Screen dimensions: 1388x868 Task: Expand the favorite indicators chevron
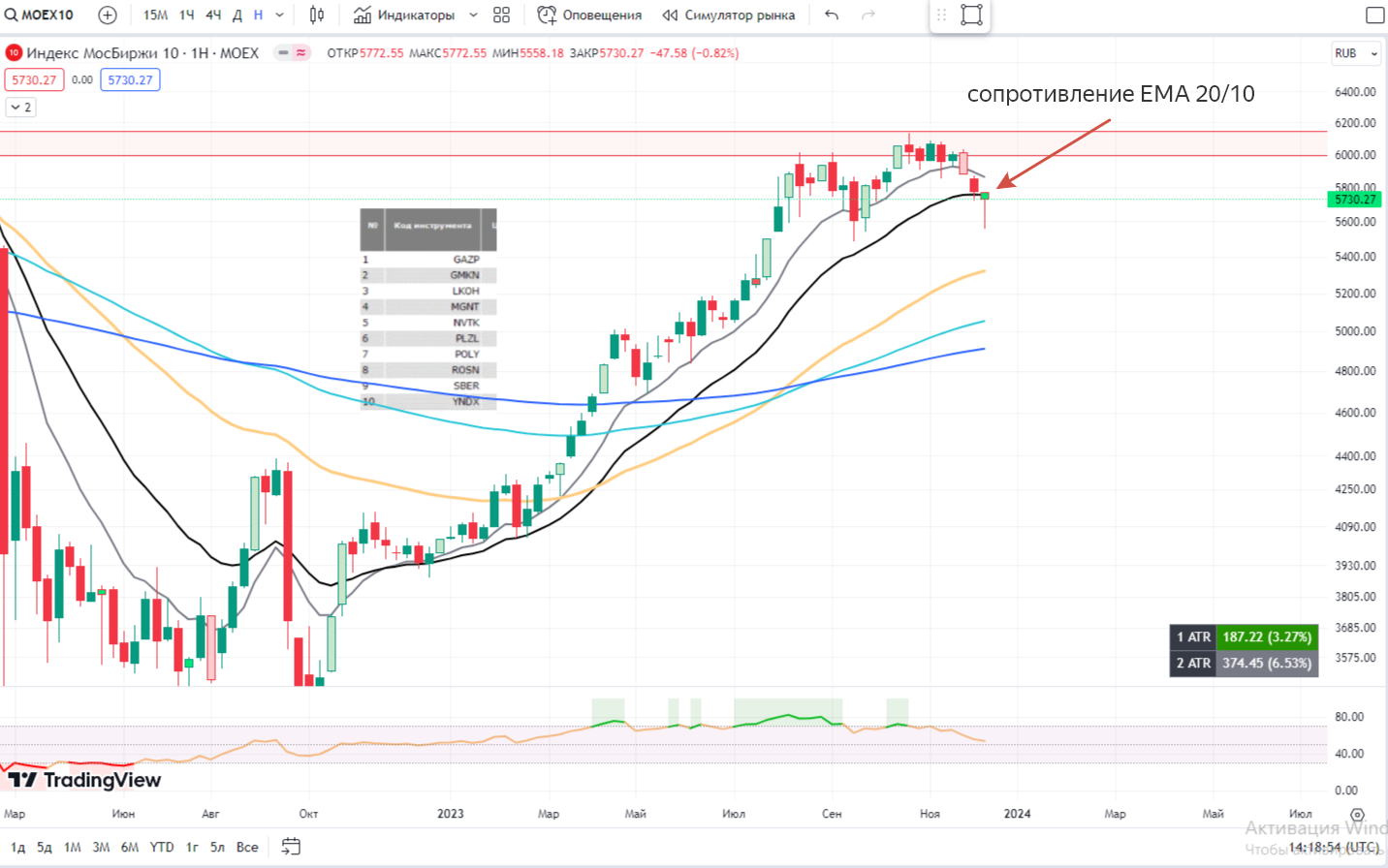[473, 15]
